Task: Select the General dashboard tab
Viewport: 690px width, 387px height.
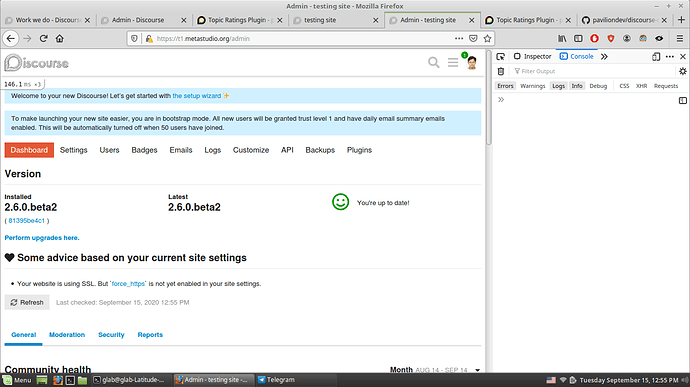Action: pyautogui.click(x=23, y=335)
